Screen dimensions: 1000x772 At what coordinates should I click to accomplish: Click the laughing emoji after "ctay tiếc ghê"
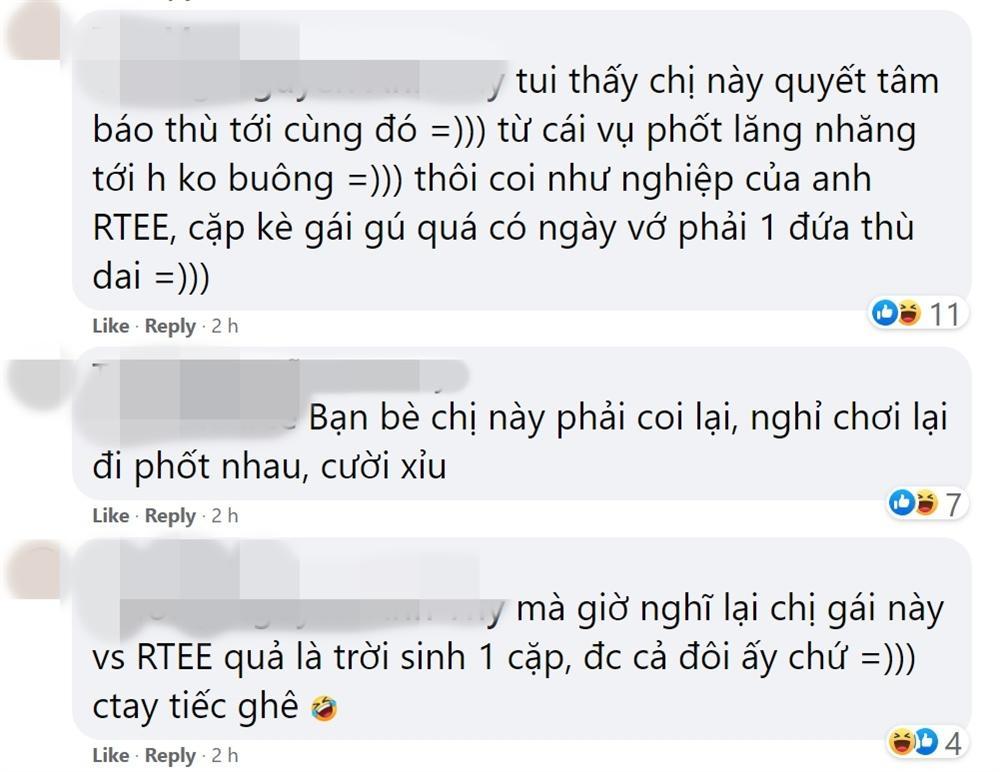[324, 709]
